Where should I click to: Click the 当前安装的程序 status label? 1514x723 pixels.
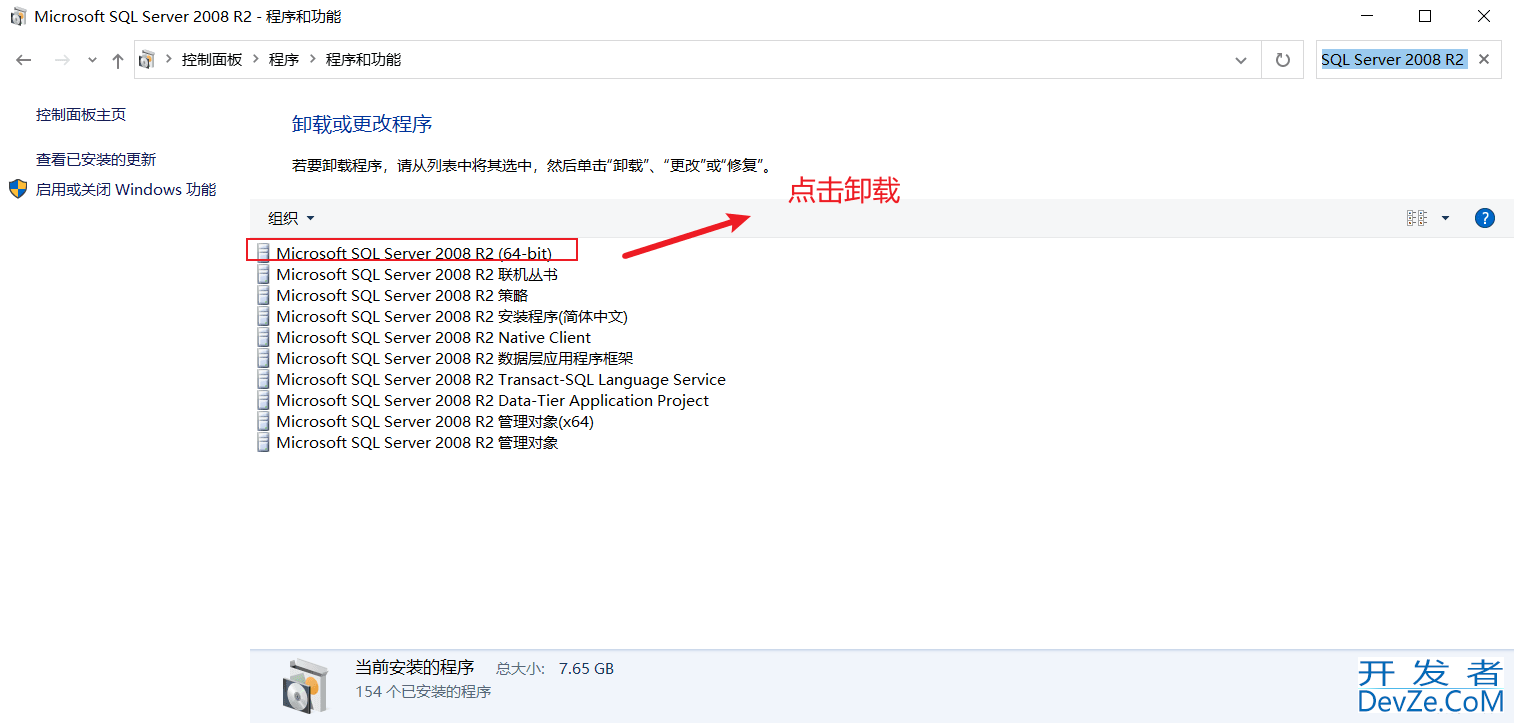pyautogui.click(x=414, y=668)
